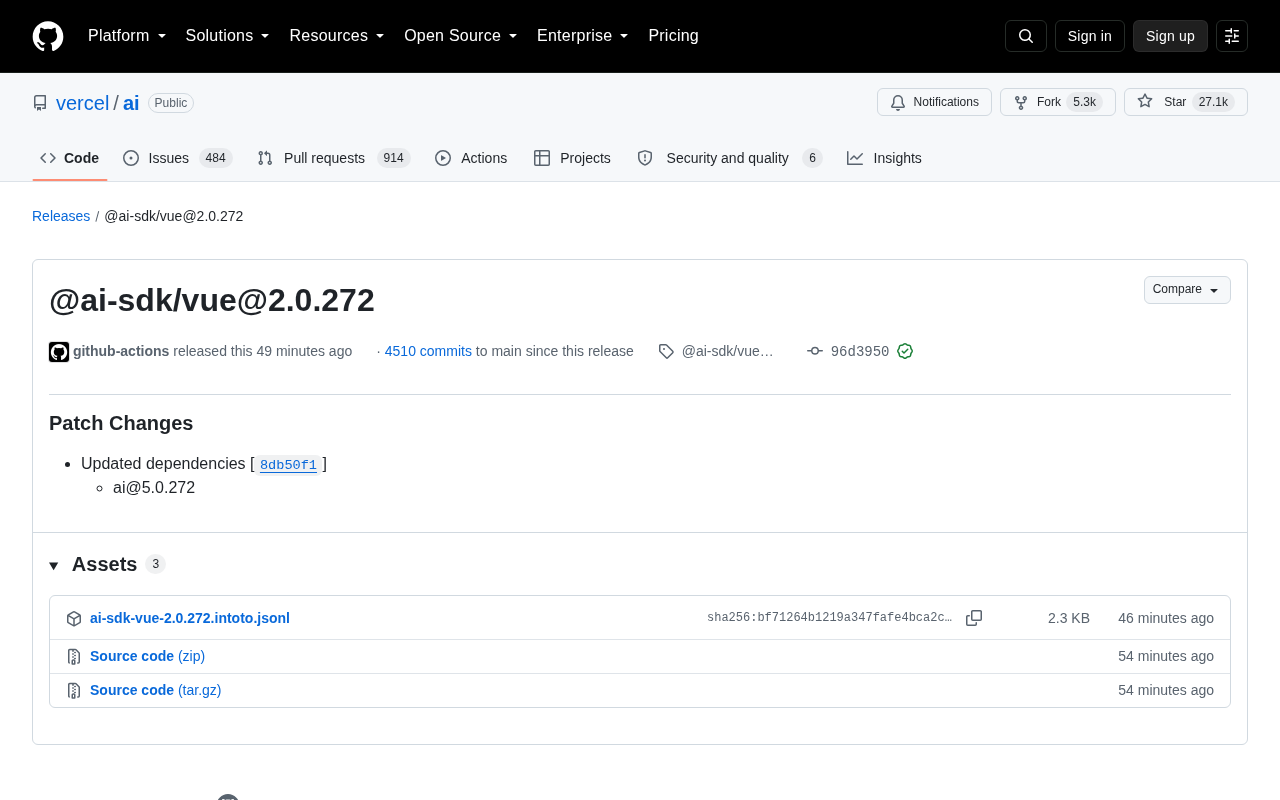Copy the sha256 checksum to clipboard
Viewport: 1280px width, 800px height.
[974, 618]
